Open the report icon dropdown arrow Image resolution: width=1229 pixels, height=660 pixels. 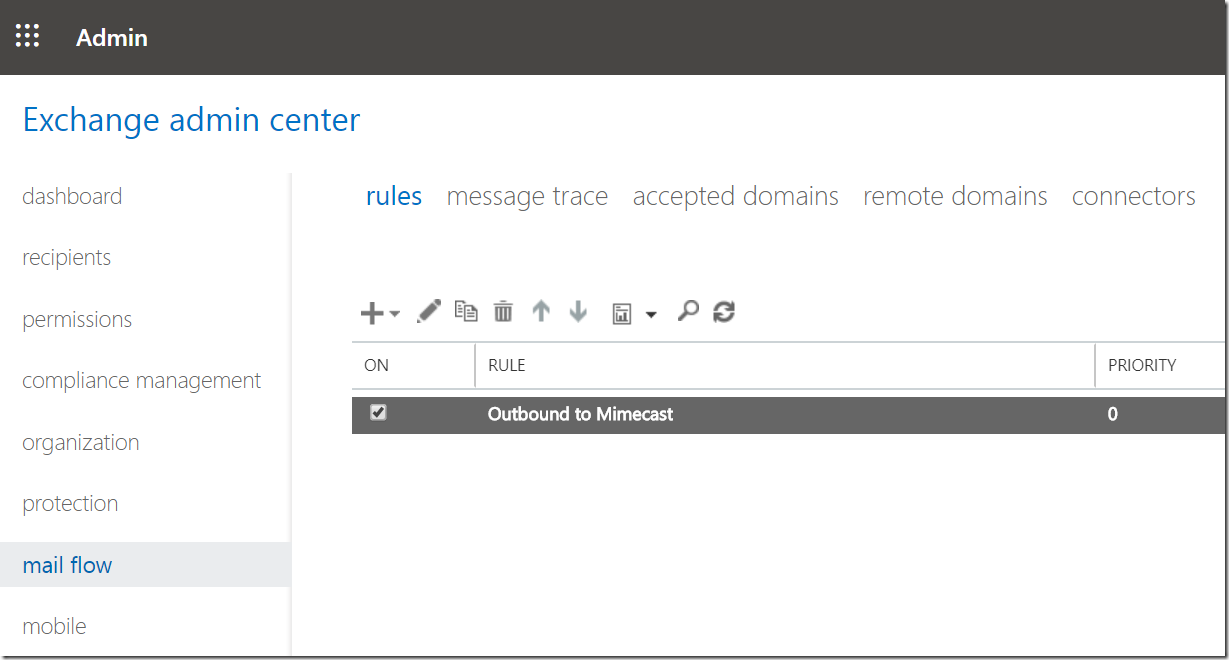click(651, 315)
